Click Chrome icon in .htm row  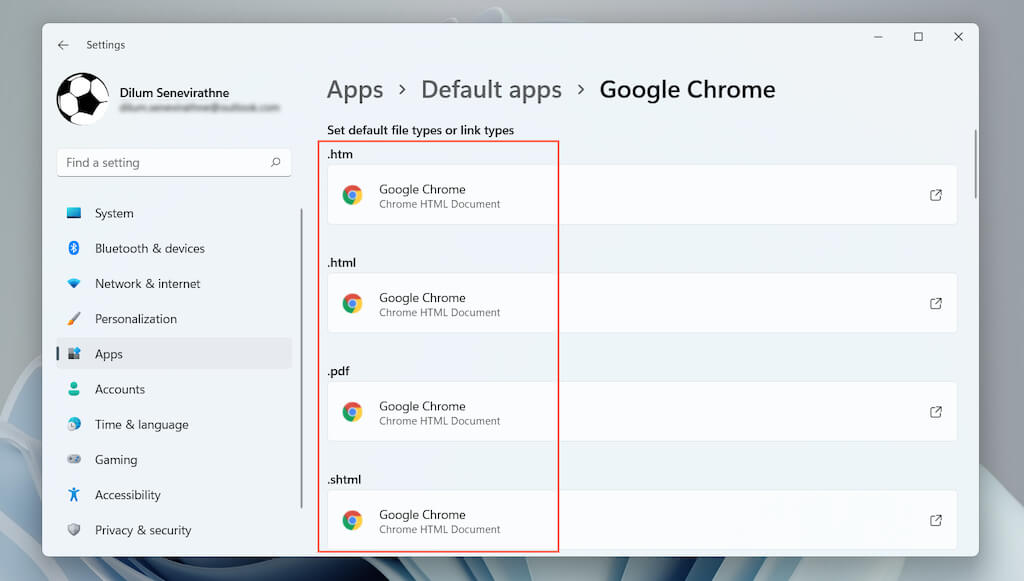(x=352, y=195)
